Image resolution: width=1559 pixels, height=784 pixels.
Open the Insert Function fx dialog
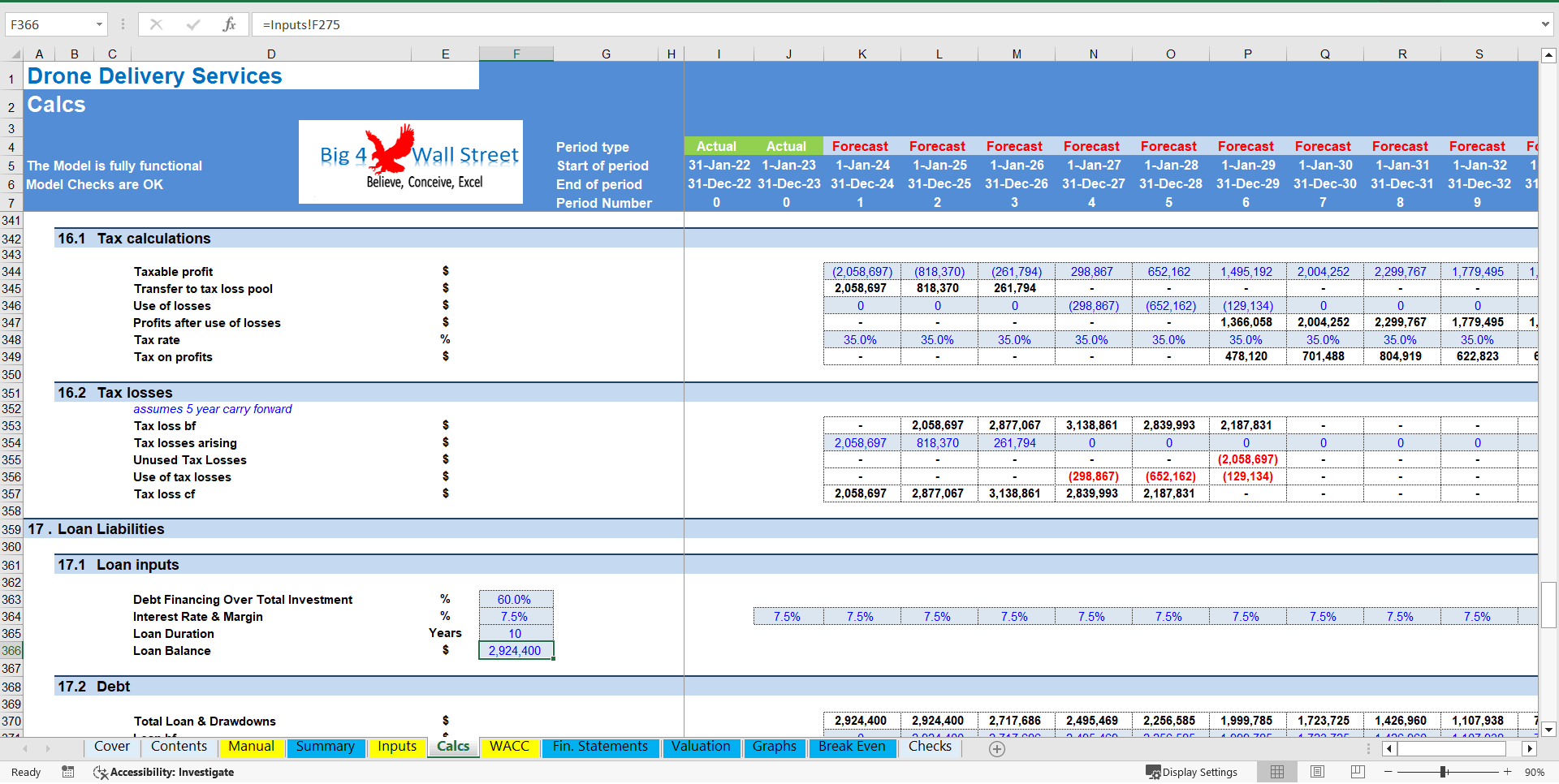(x=229, y=24)
